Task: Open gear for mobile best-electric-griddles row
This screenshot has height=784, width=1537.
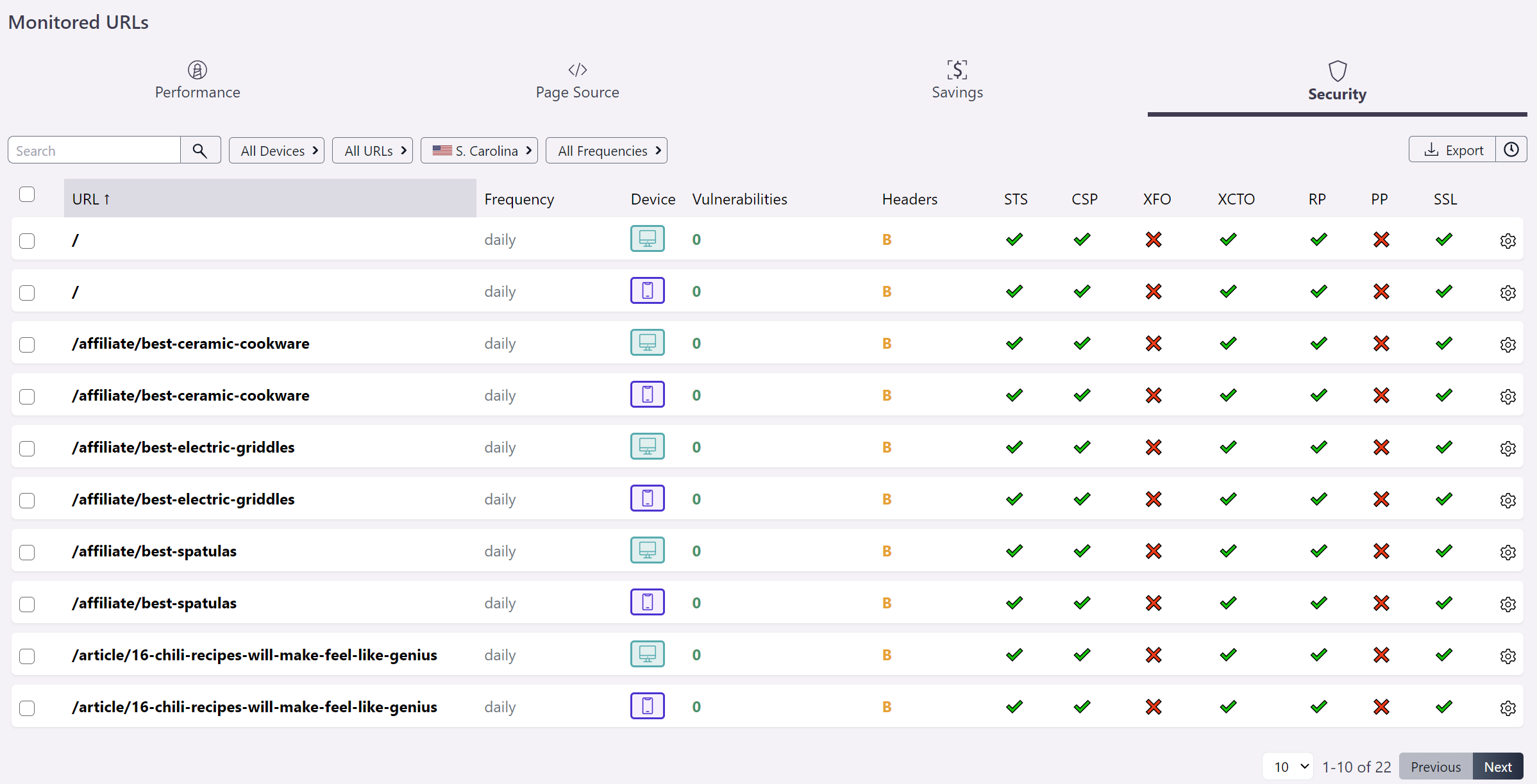Action: coord(1508,500)
